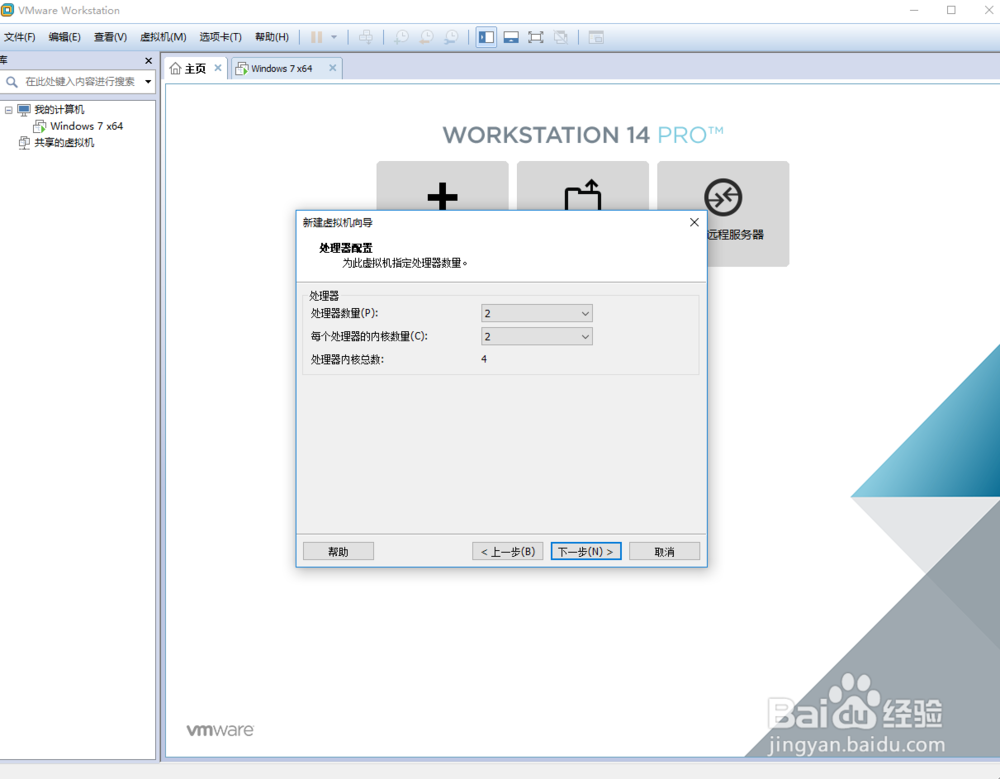The width and height of the screenshot is (1000, 779).
Task: Open the 选项卡(T) menu
Action: [x=221, y=37]
